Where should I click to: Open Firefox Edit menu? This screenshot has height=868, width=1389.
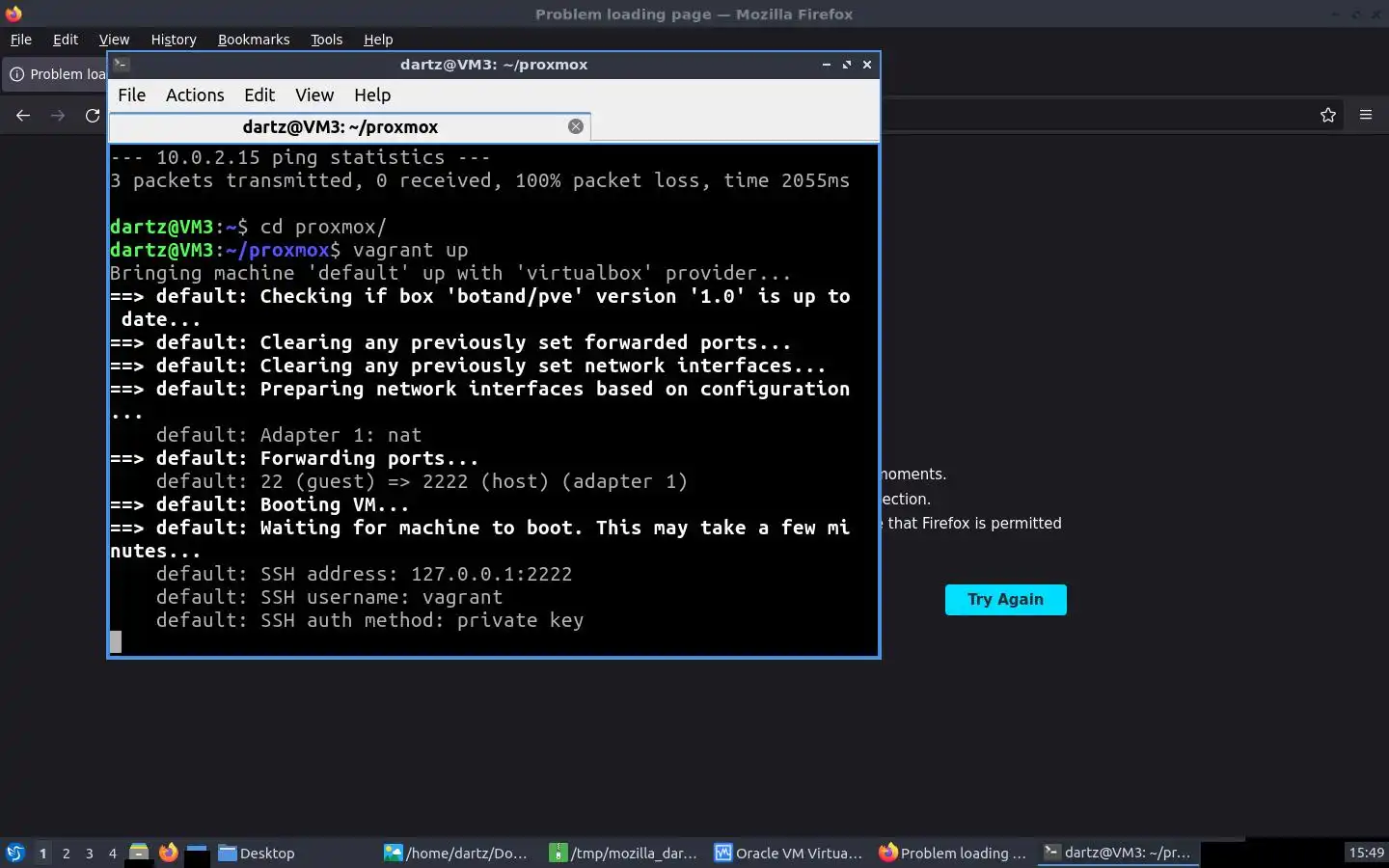[x=66, y=40]
